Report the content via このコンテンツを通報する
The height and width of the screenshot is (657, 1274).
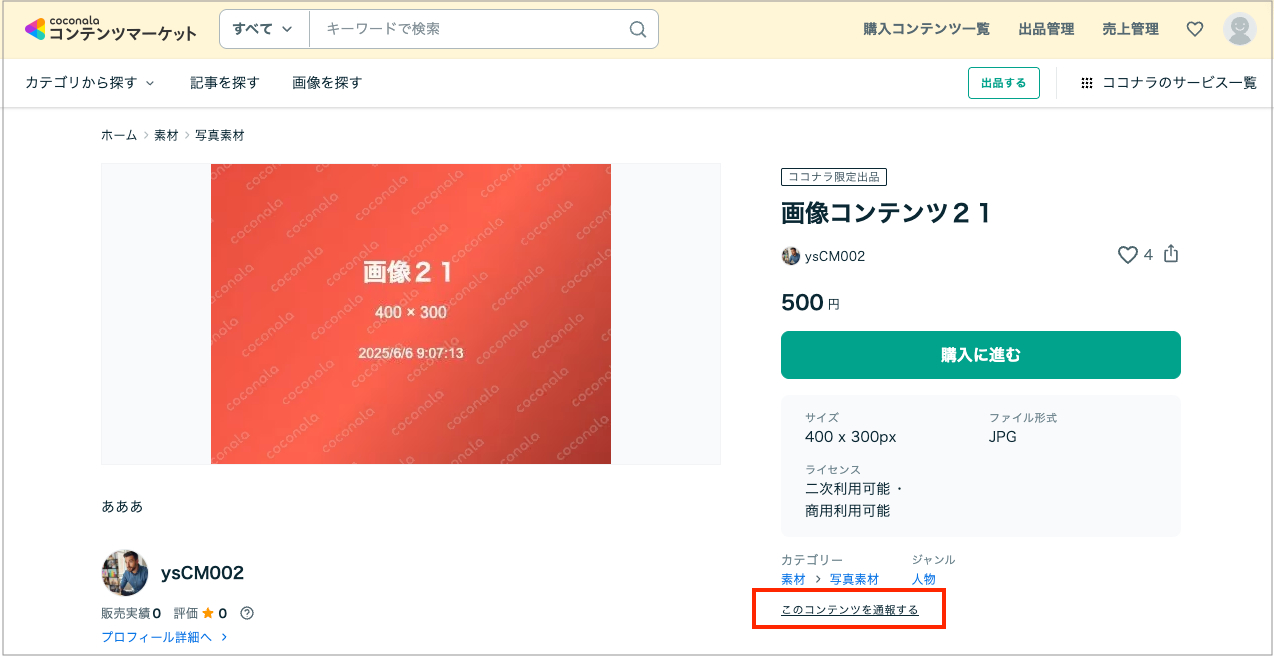(x=849, y=607)
